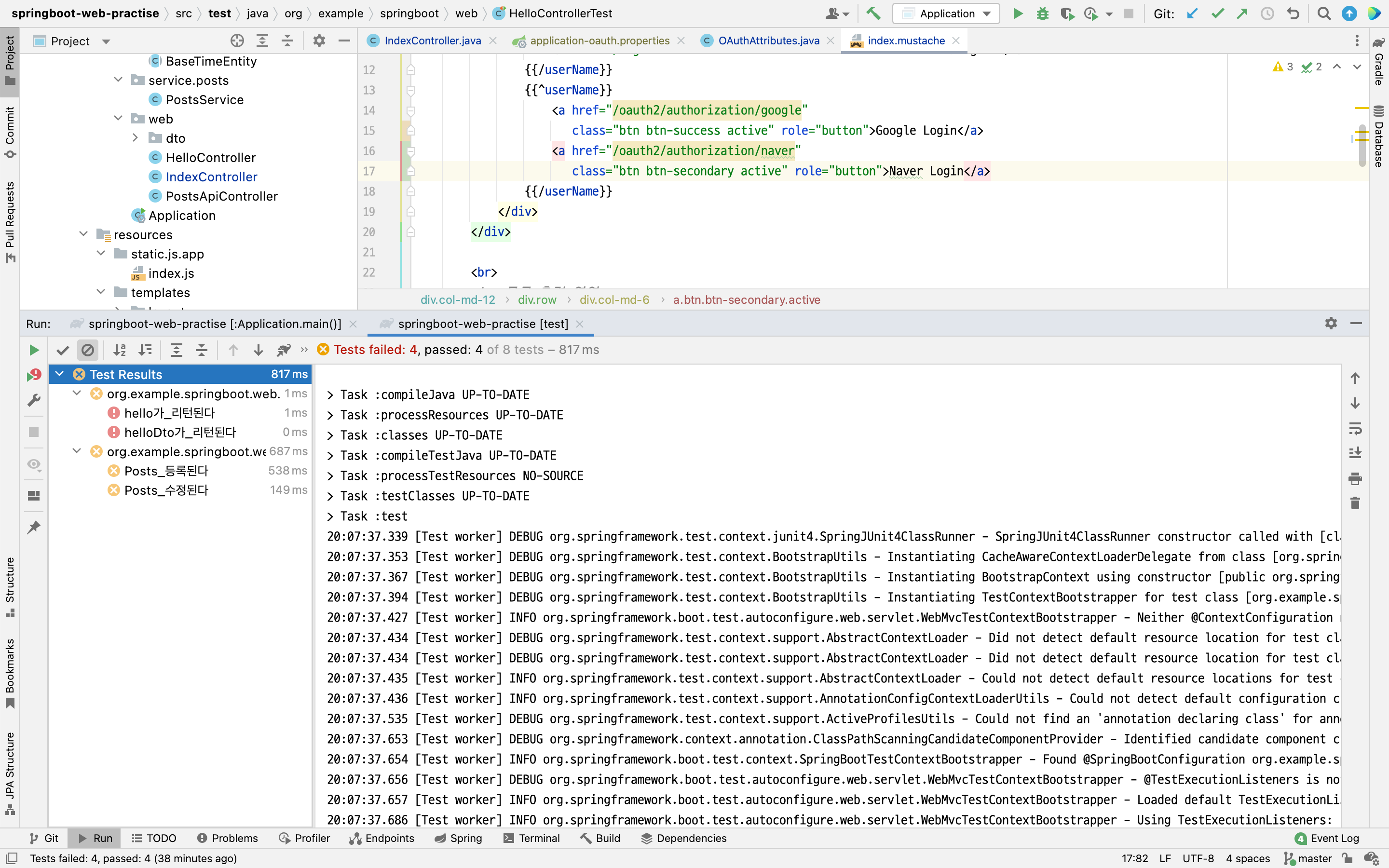Toggle show ignored tests filter
The width and height of the screenshot is (1389, 868).
click(x=88, y=350)
